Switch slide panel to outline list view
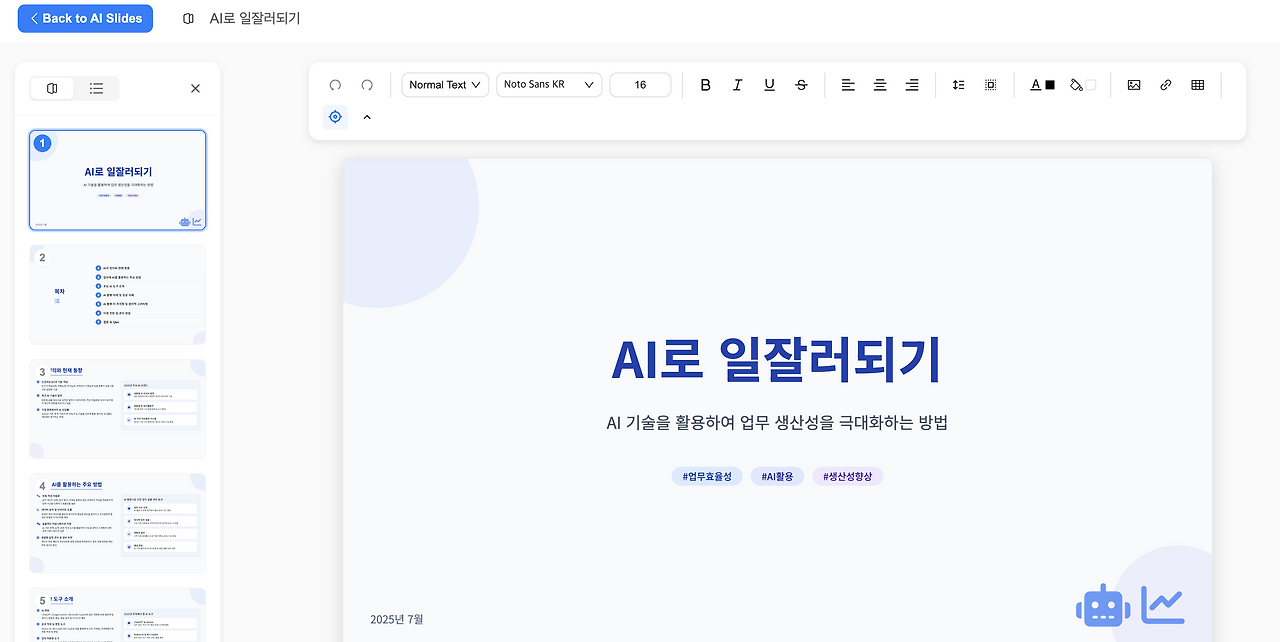 pyautogui.click(x=96, y=88)
